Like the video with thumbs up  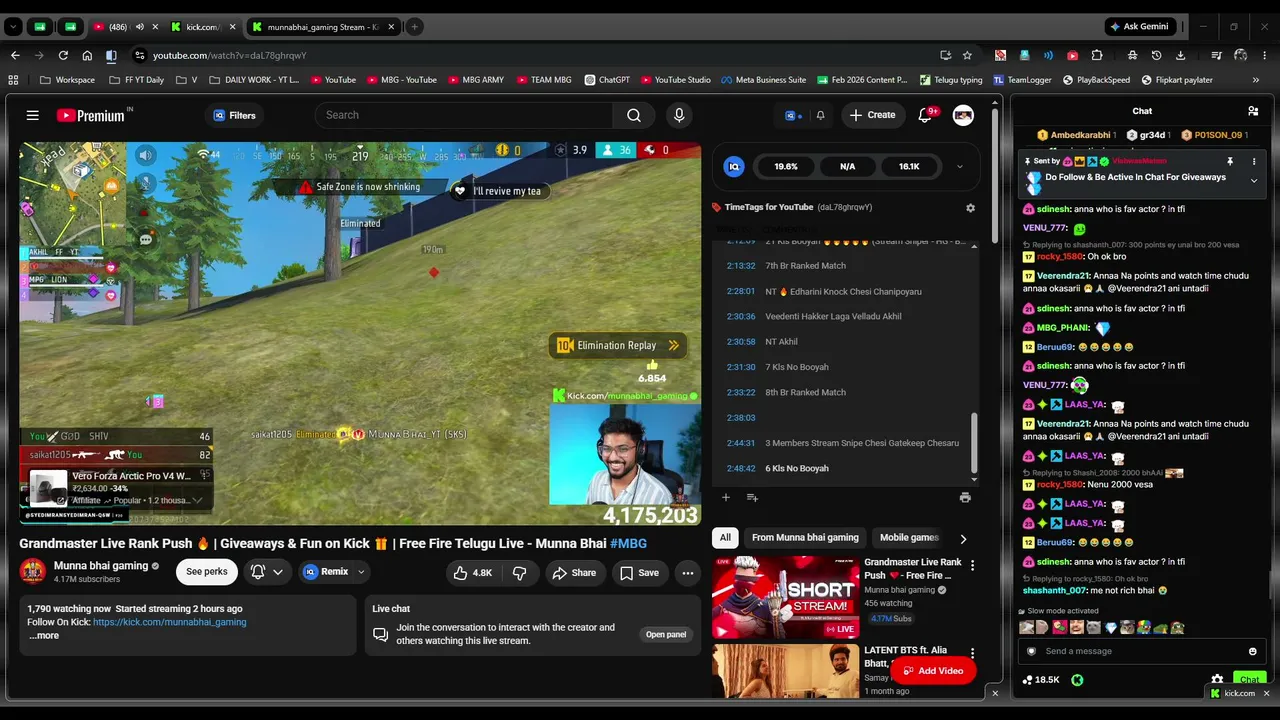(473, 572)
